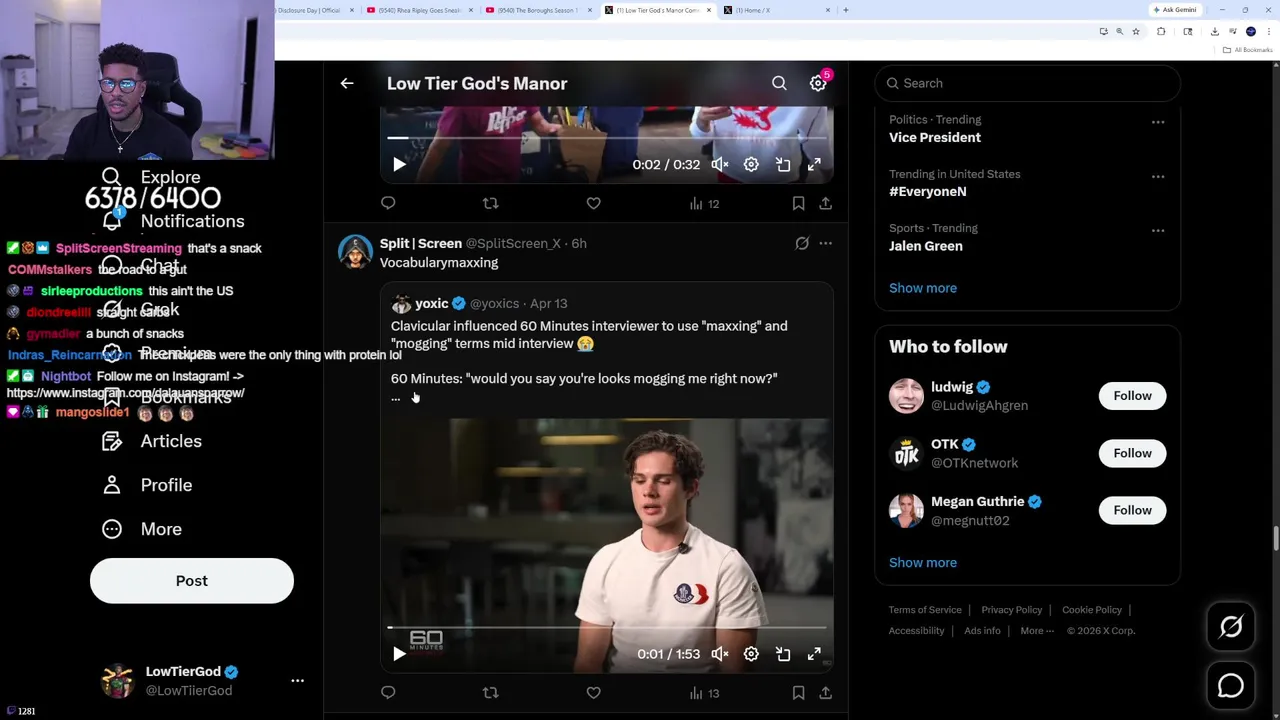Click the Post button

tap(192, 581)
